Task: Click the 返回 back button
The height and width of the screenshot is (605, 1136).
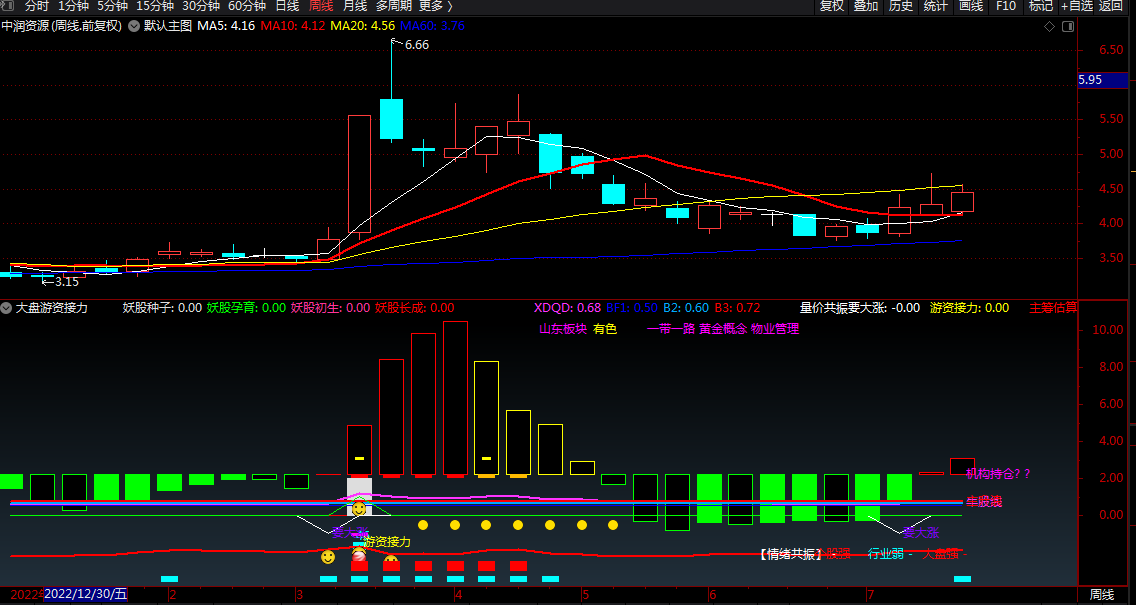Action: coord(1111,6)
